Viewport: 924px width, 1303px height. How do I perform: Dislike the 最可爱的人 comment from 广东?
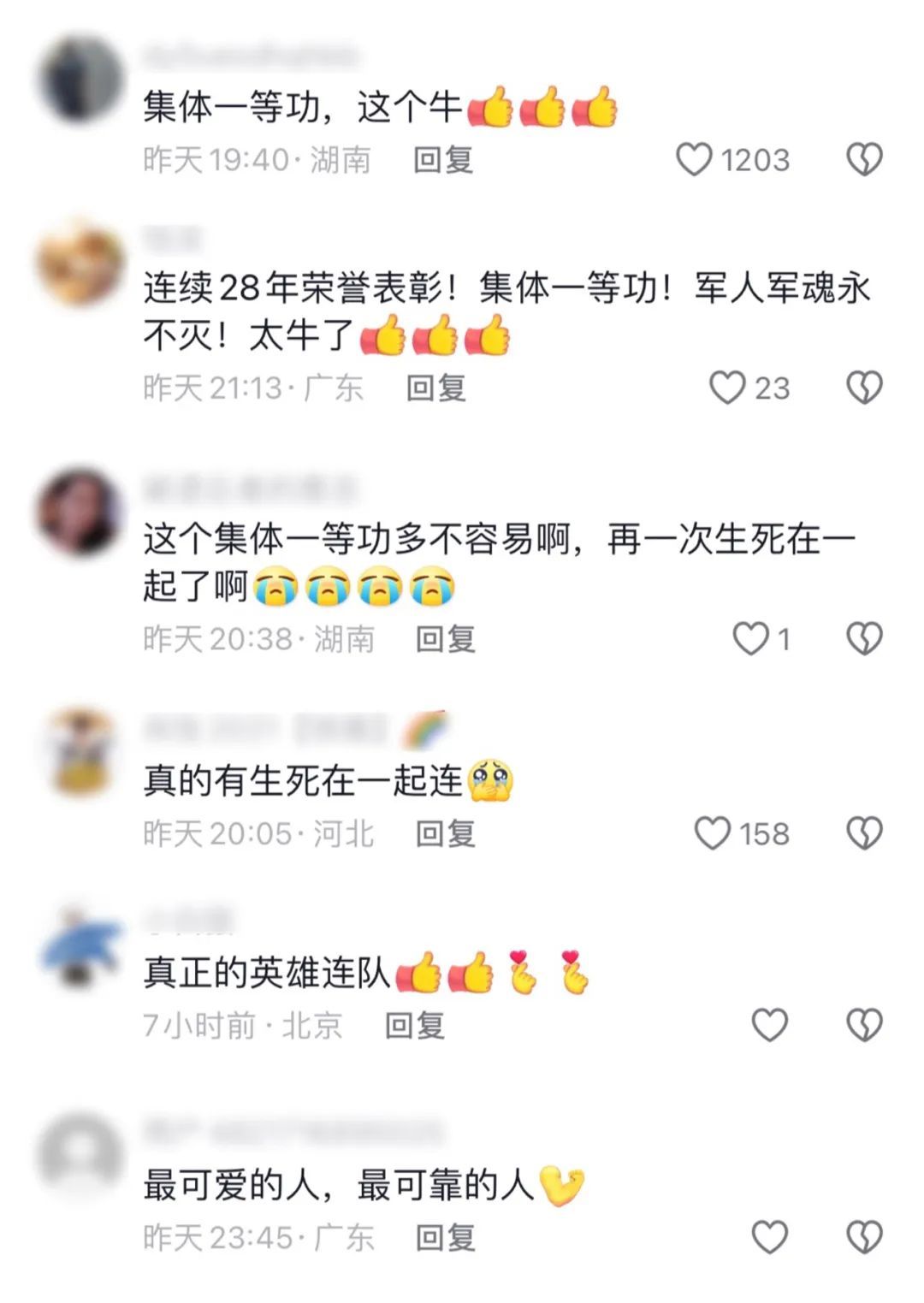click(864, 1237)
